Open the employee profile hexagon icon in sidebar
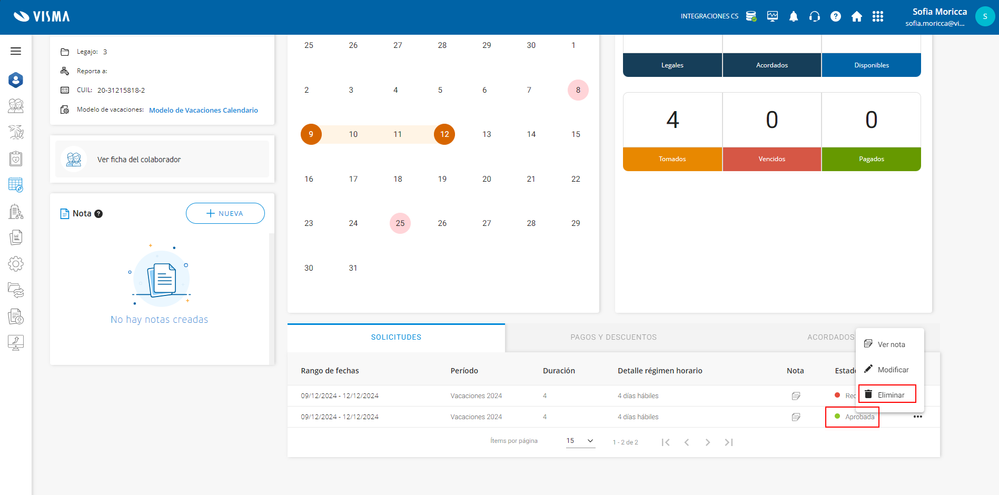999x495 pixels. (x=16, y=80)
